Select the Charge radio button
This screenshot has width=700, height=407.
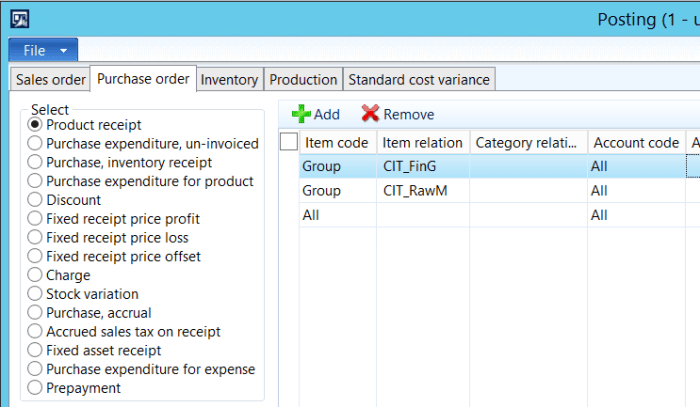point(35,275)
